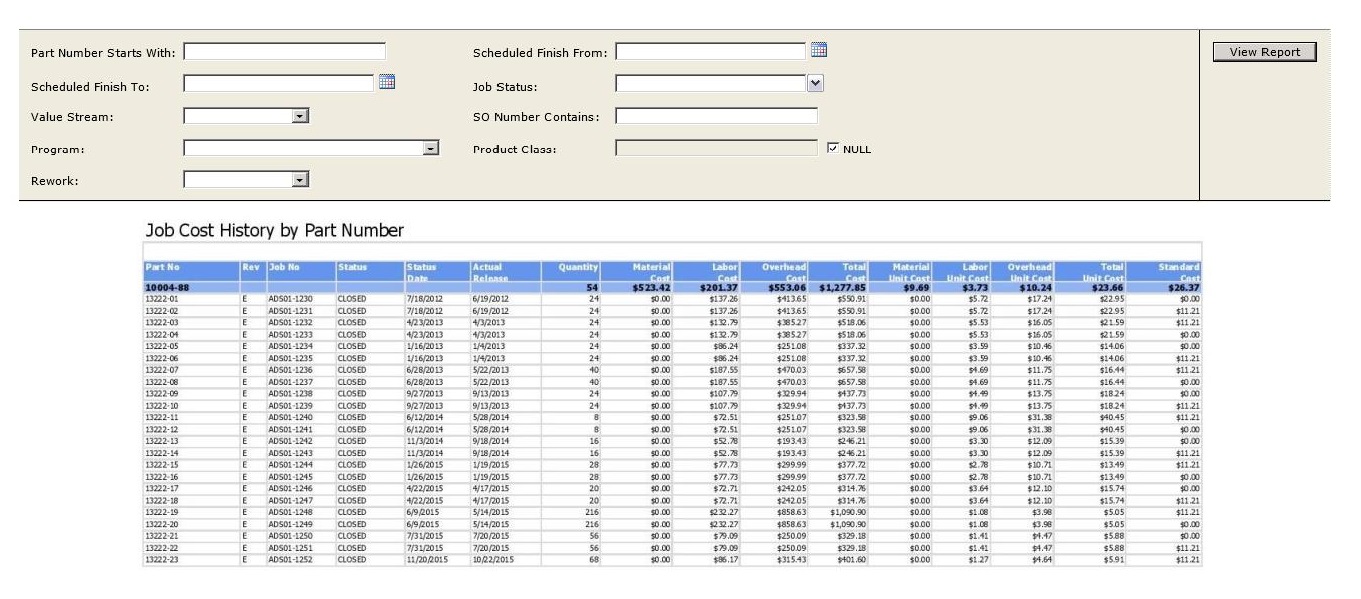Select part number 13222-23

(x=162, y=560)
